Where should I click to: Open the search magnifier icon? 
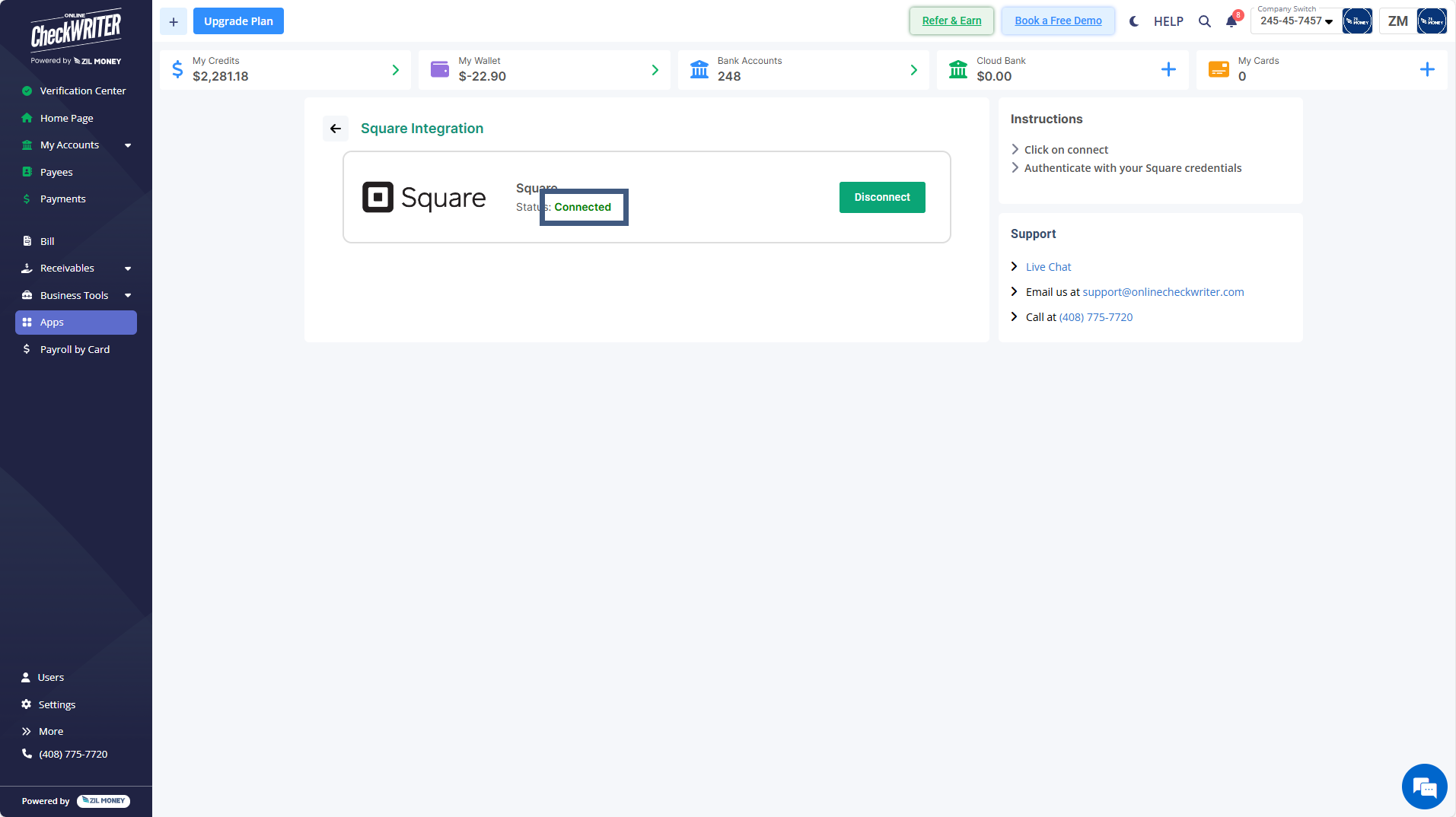pos(1205,21)
